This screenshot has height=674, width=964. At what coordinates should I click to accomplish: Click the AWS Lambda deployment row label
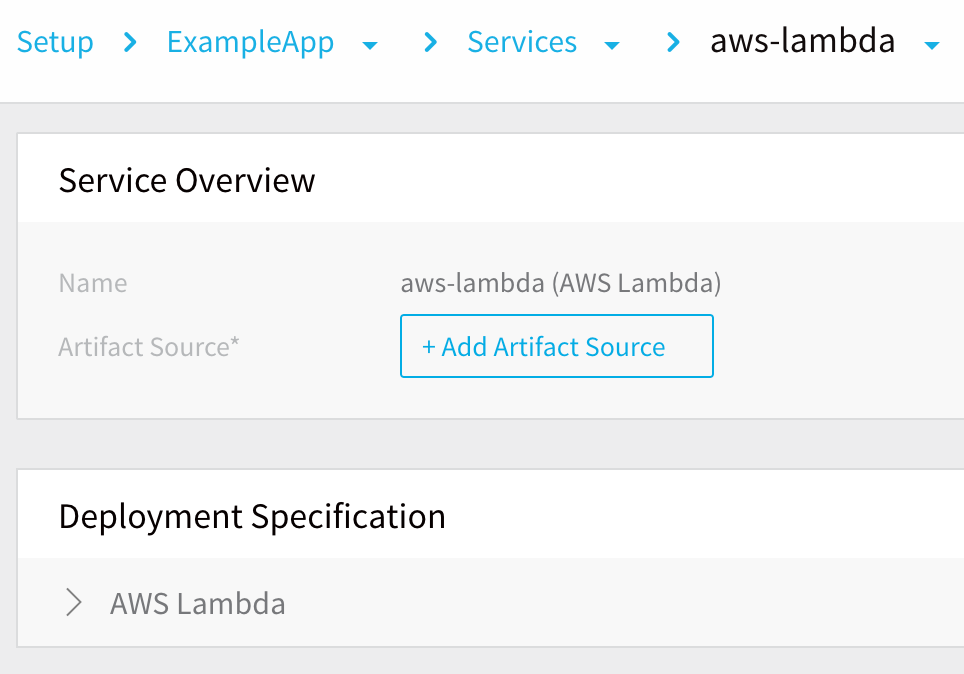tap(197, 604)
